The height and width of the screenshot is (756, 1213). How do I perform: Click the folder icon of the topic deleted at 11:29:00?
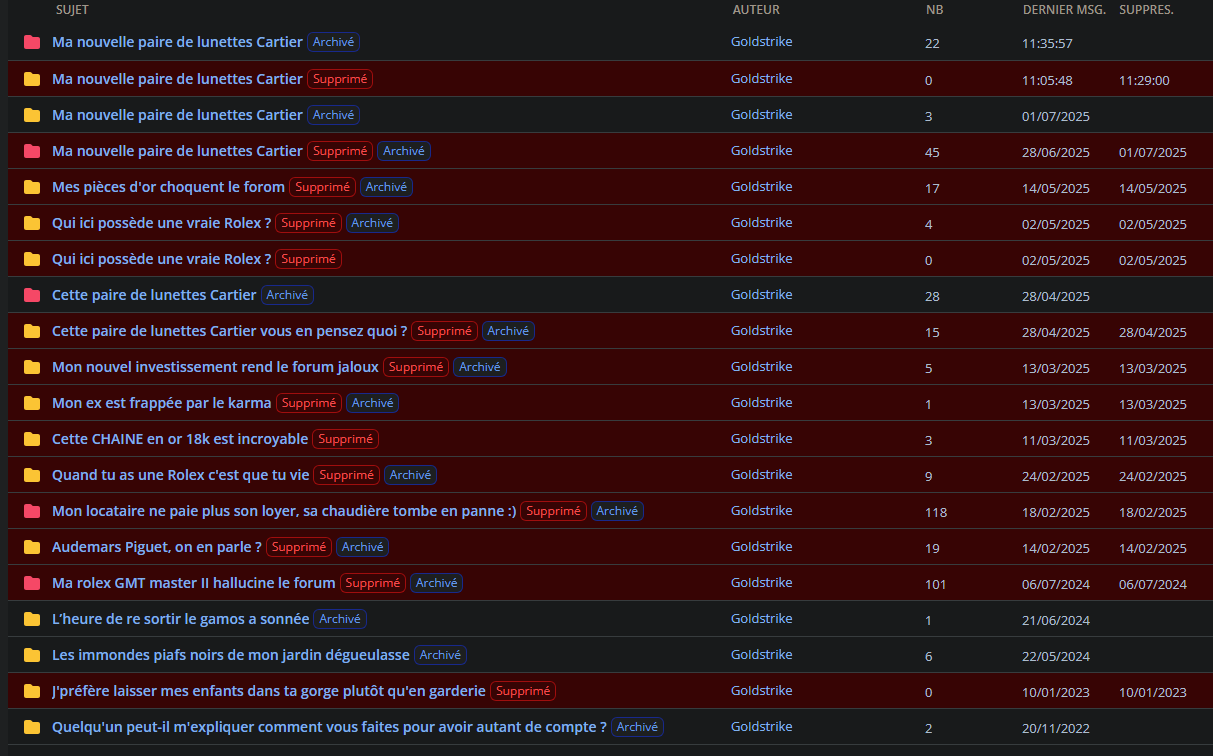32,79
